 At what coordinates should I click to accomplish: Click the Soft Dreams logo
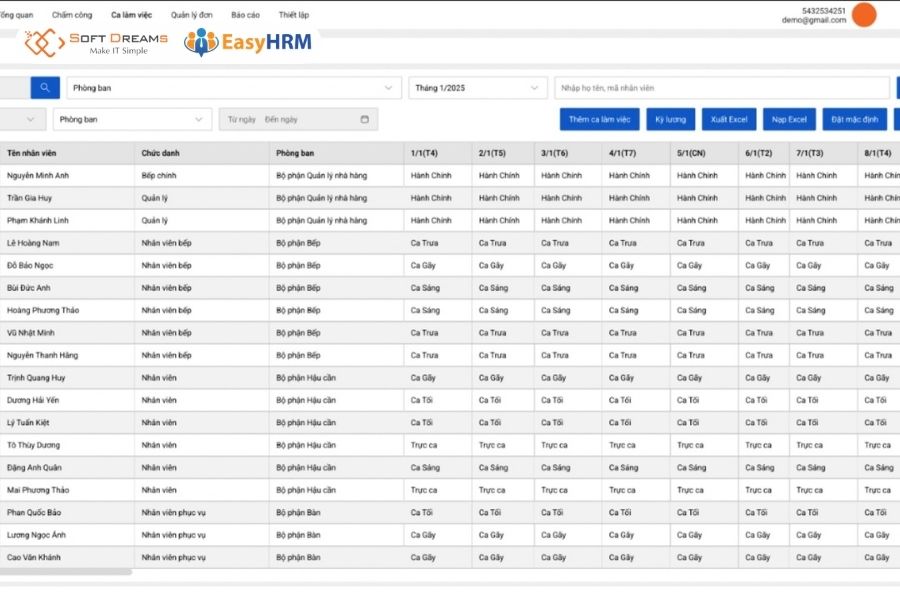point(96,42)
